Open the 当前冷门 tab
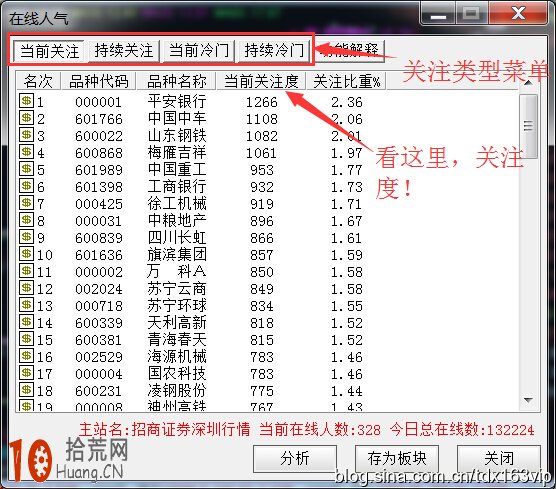Image resolution: width=556 pixels, height=489 pixels. coord(199,51)
